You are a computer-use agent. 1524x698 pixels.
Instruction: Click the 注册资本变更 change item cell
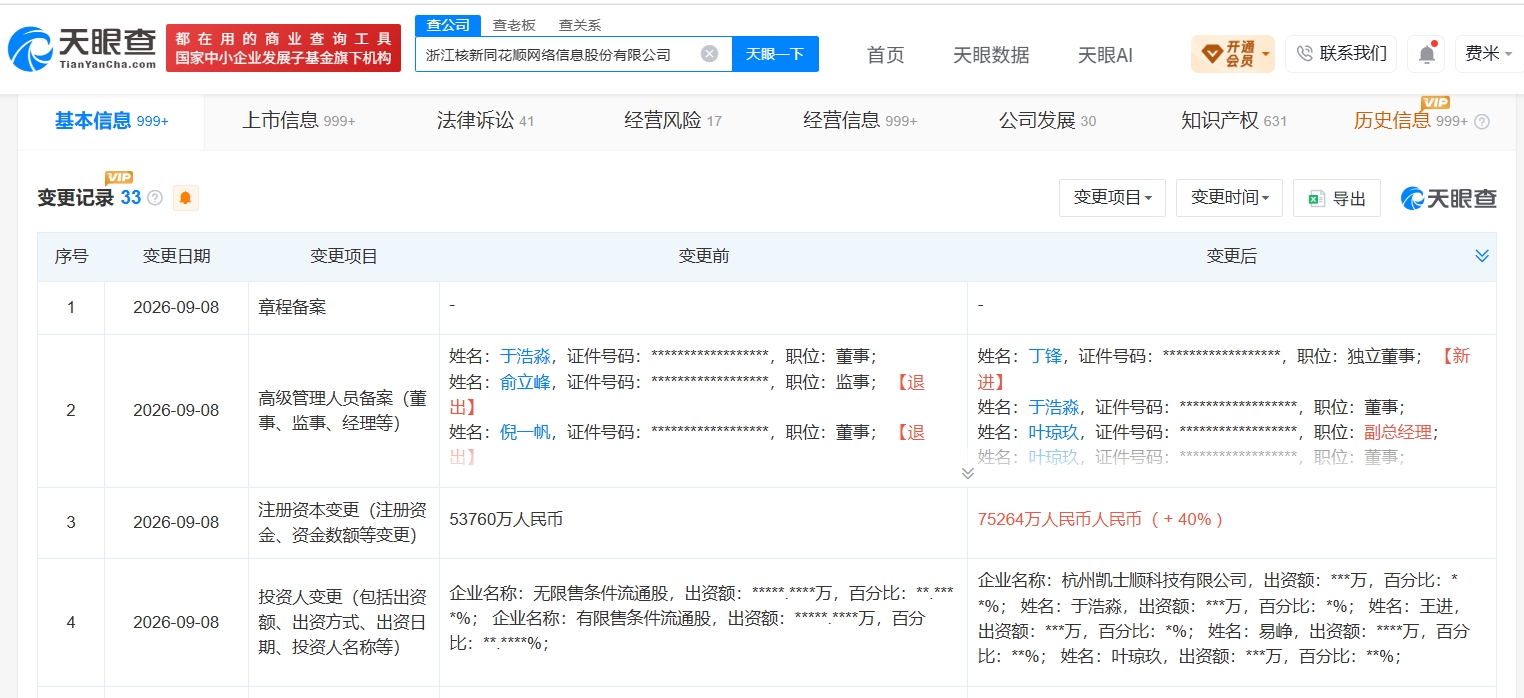[343, 522]
